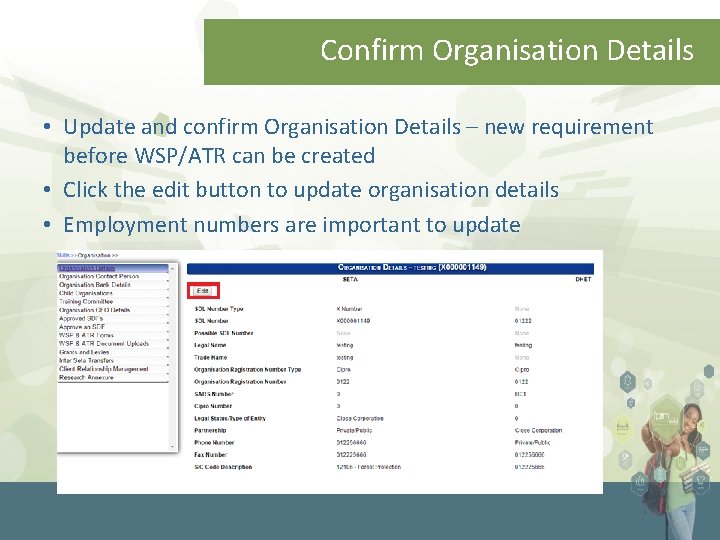The width and height of the screenshot is (720, 540).
Task: Click the Phone Number field label
Action: tap(214, 443)
